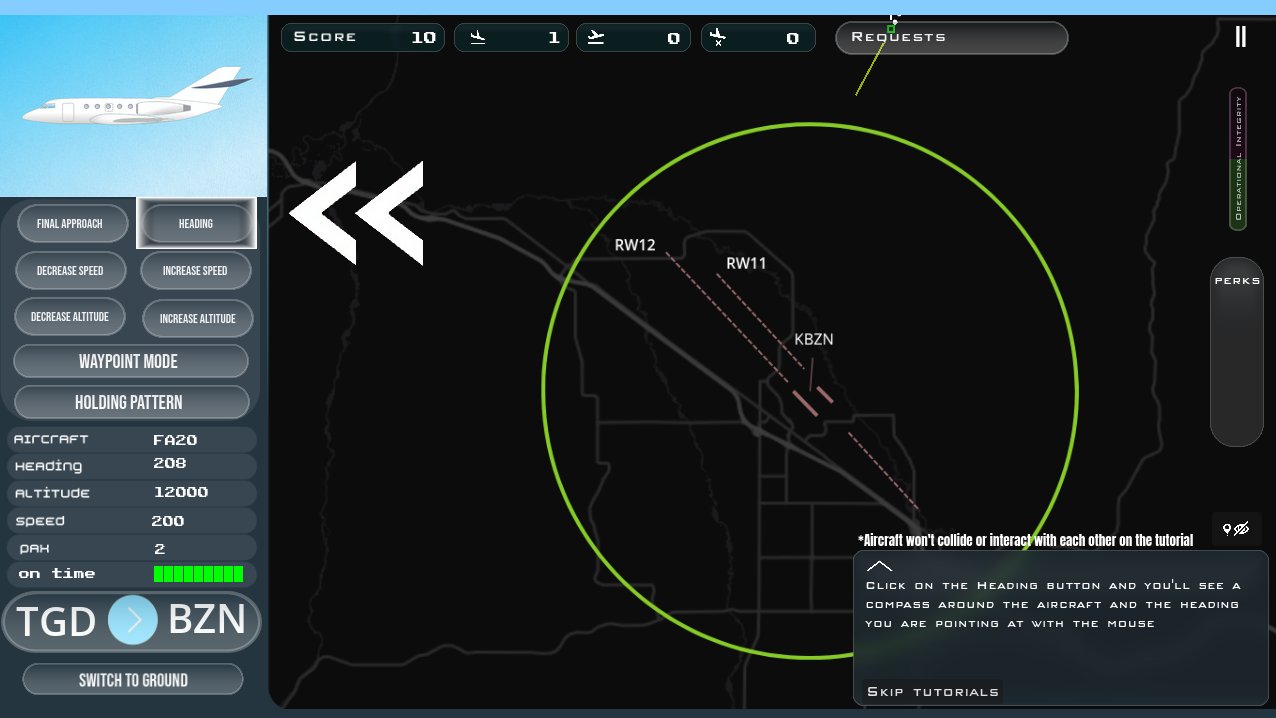Click the landed aircraft counter icon
The height and width of the screenshot is (718, 1276).
[478, 38]
